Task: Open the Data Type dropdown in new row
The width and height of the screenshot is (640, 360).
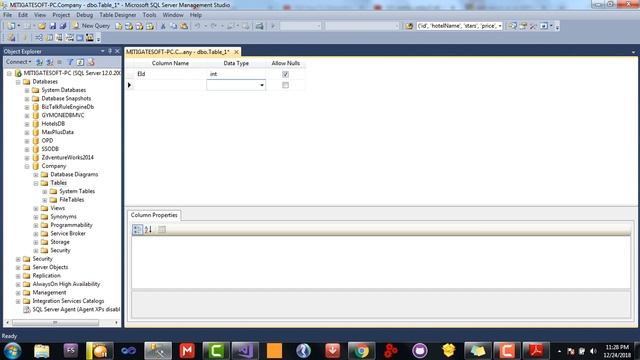Action: tap(262, 85)
